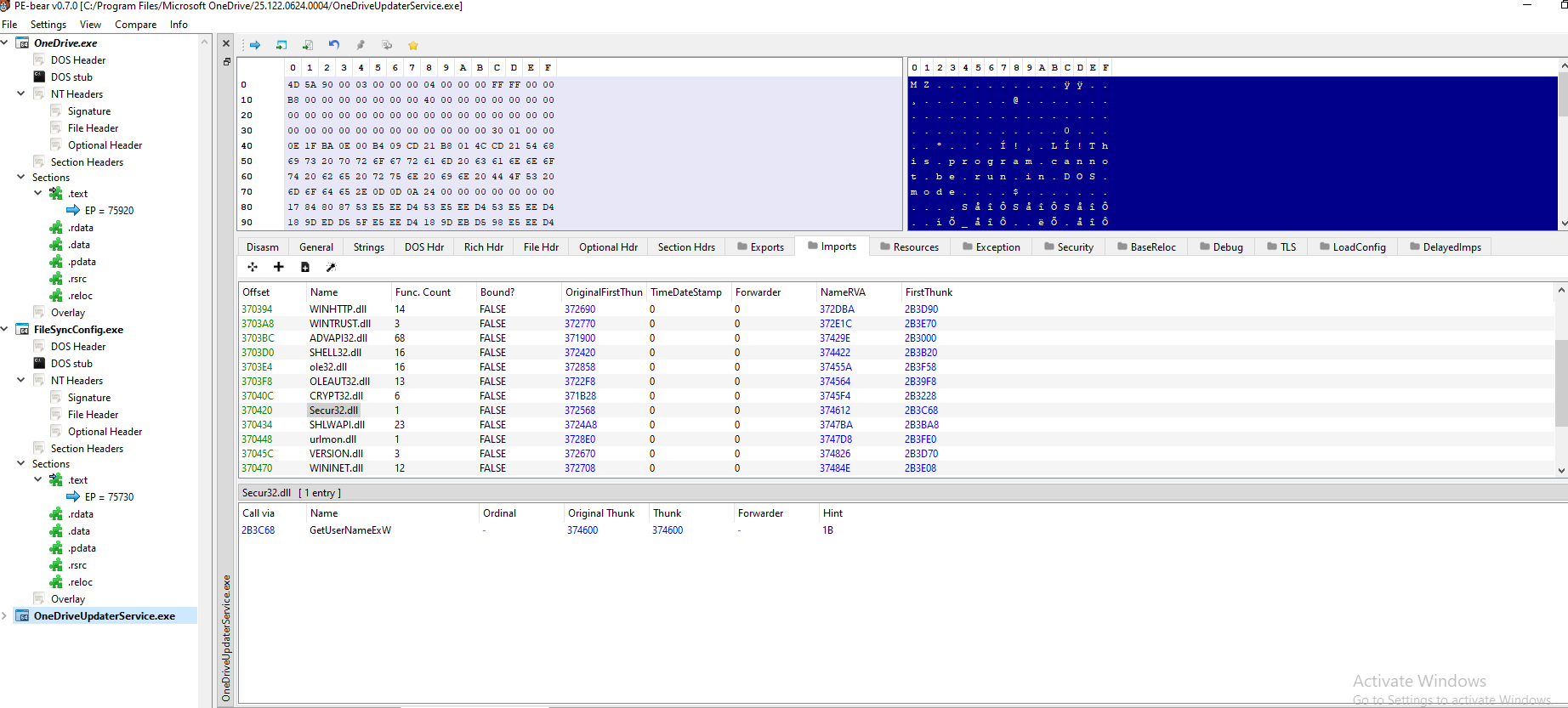This screenshot has height=708, width=1568.
Task: Select the ole32.dll import row
Action: (897, 366)
